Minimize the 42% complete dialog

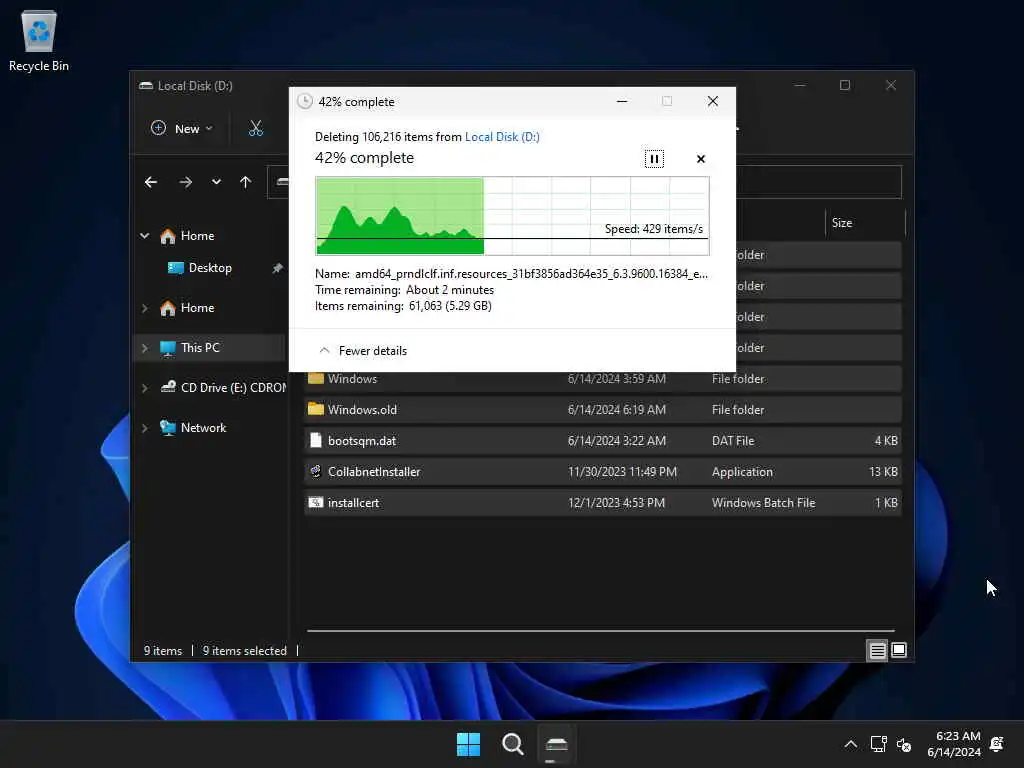(622, 101)
